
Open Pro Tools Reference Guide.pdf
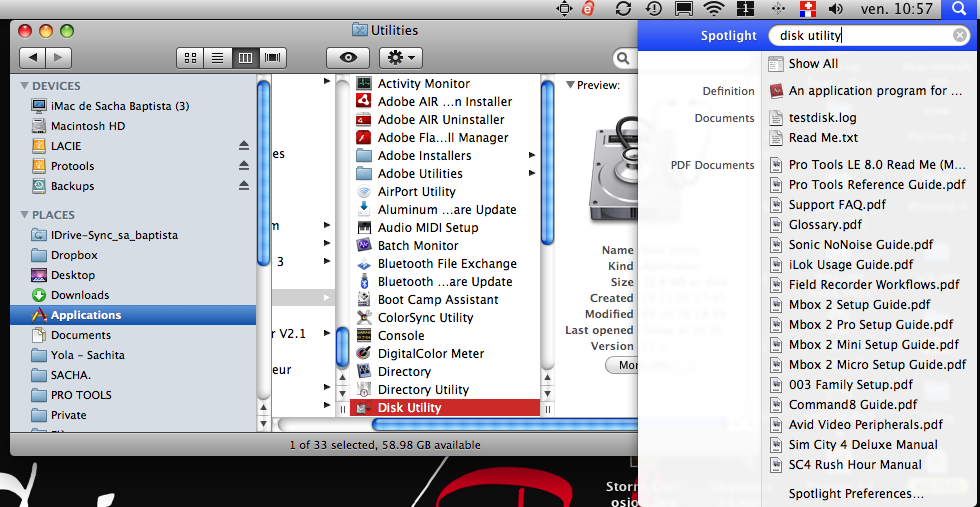click(x=868, y=184)
